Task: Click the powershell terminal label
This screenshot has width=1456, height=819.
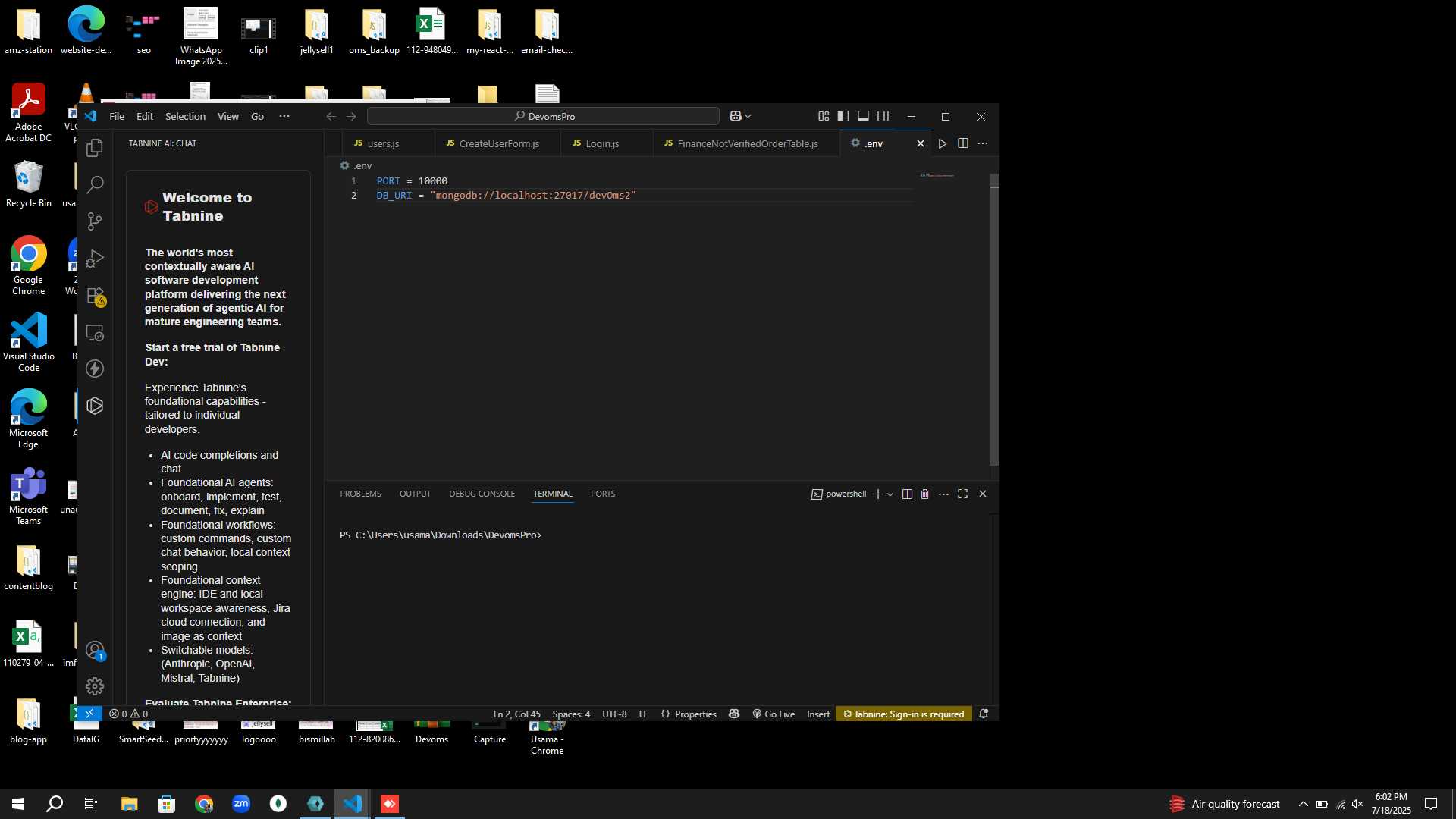Action: [839, 494]
